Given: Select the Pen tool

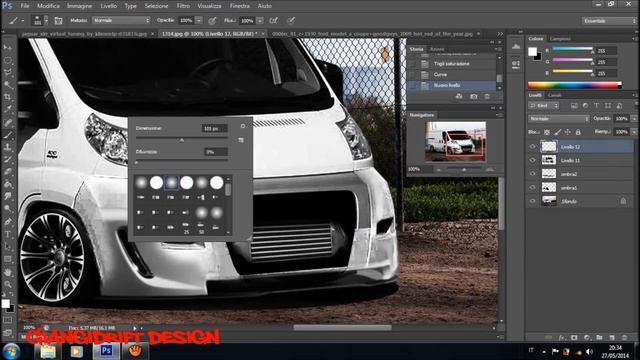Looking at the screenshot, I should click(x=8, y=222).
